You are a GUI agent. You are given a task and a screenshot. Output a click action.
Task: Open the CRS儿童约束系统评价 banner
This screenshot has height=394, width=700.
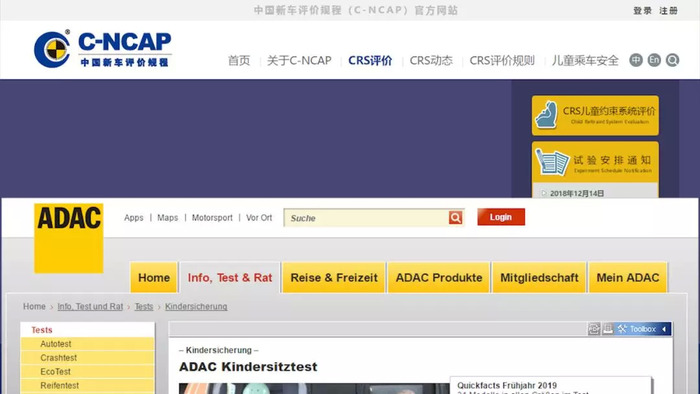point(595,115)
